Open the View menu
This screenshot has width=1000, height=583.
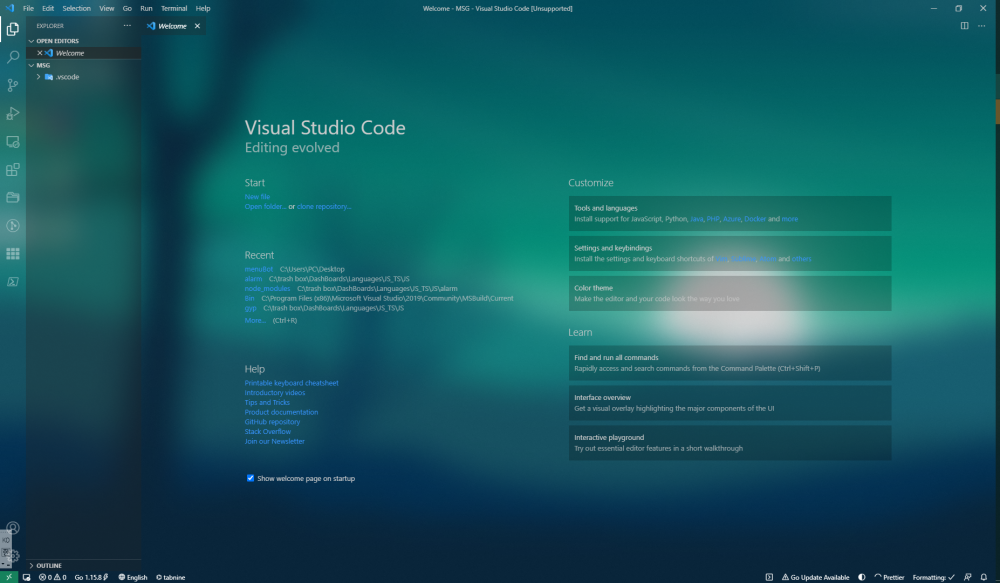coord(107,8)
